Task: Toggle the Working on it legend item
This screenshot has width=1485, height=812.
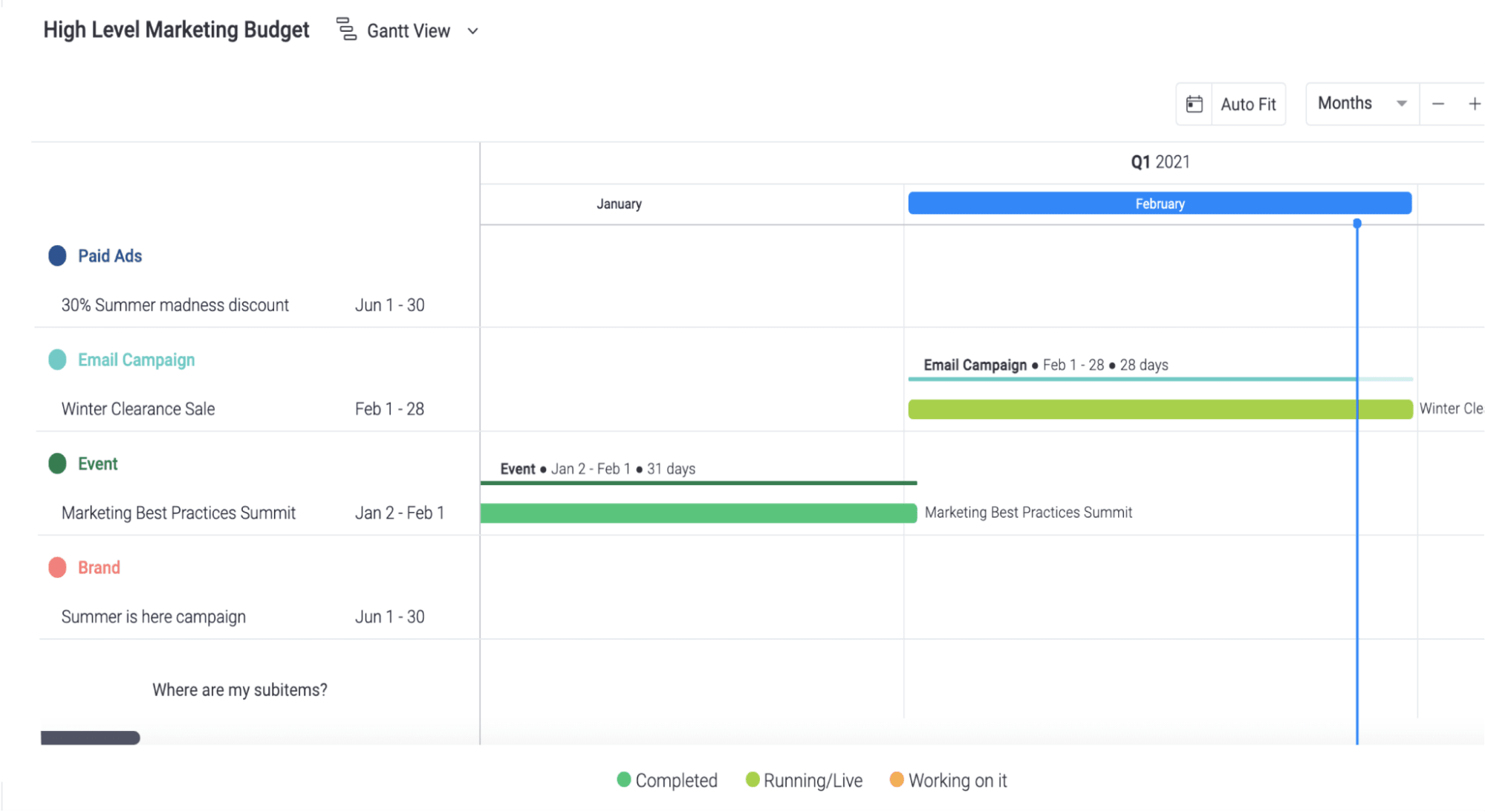Action: [x=949, y=780]
